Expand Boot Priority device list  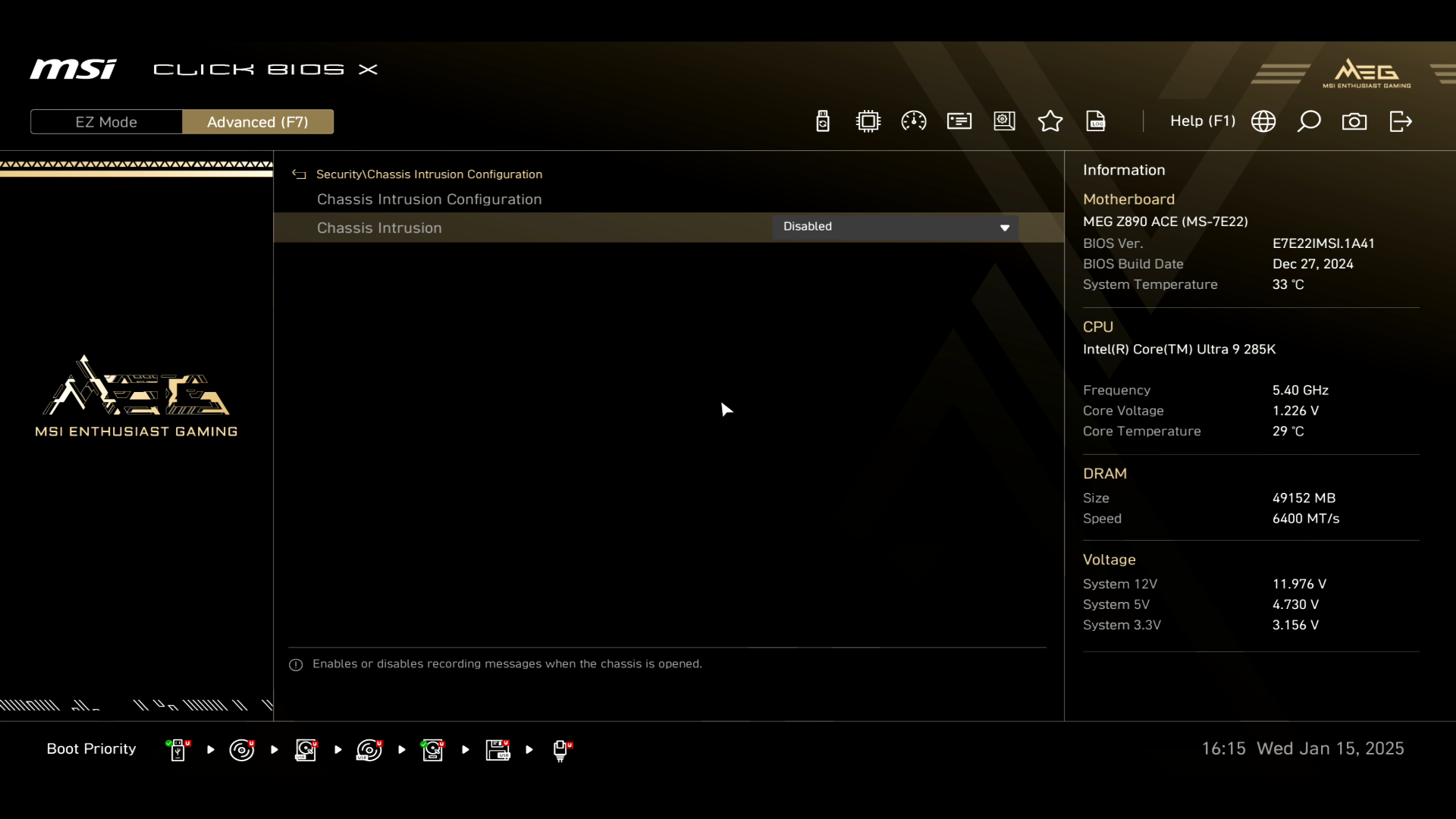point(91,748)
